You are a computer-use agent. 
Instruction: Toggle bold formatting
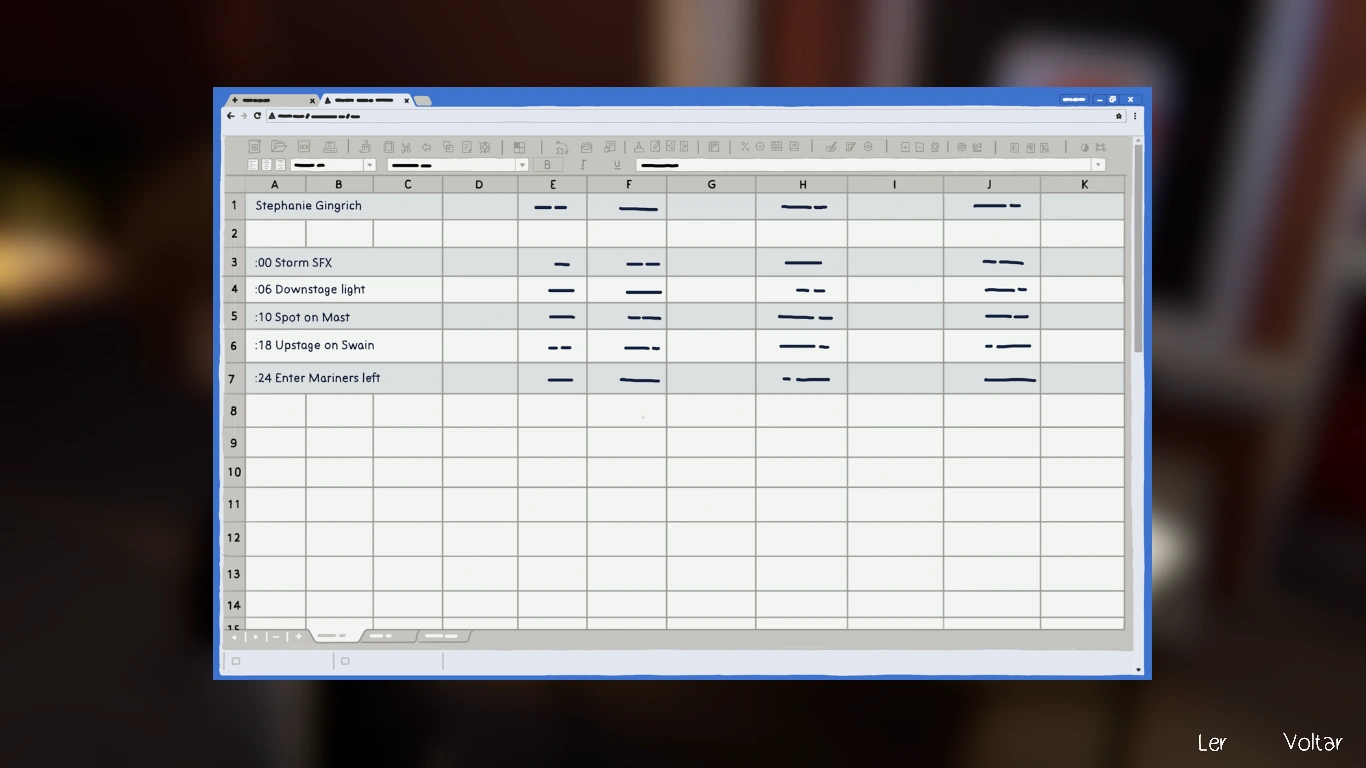(x=547, y=165)
